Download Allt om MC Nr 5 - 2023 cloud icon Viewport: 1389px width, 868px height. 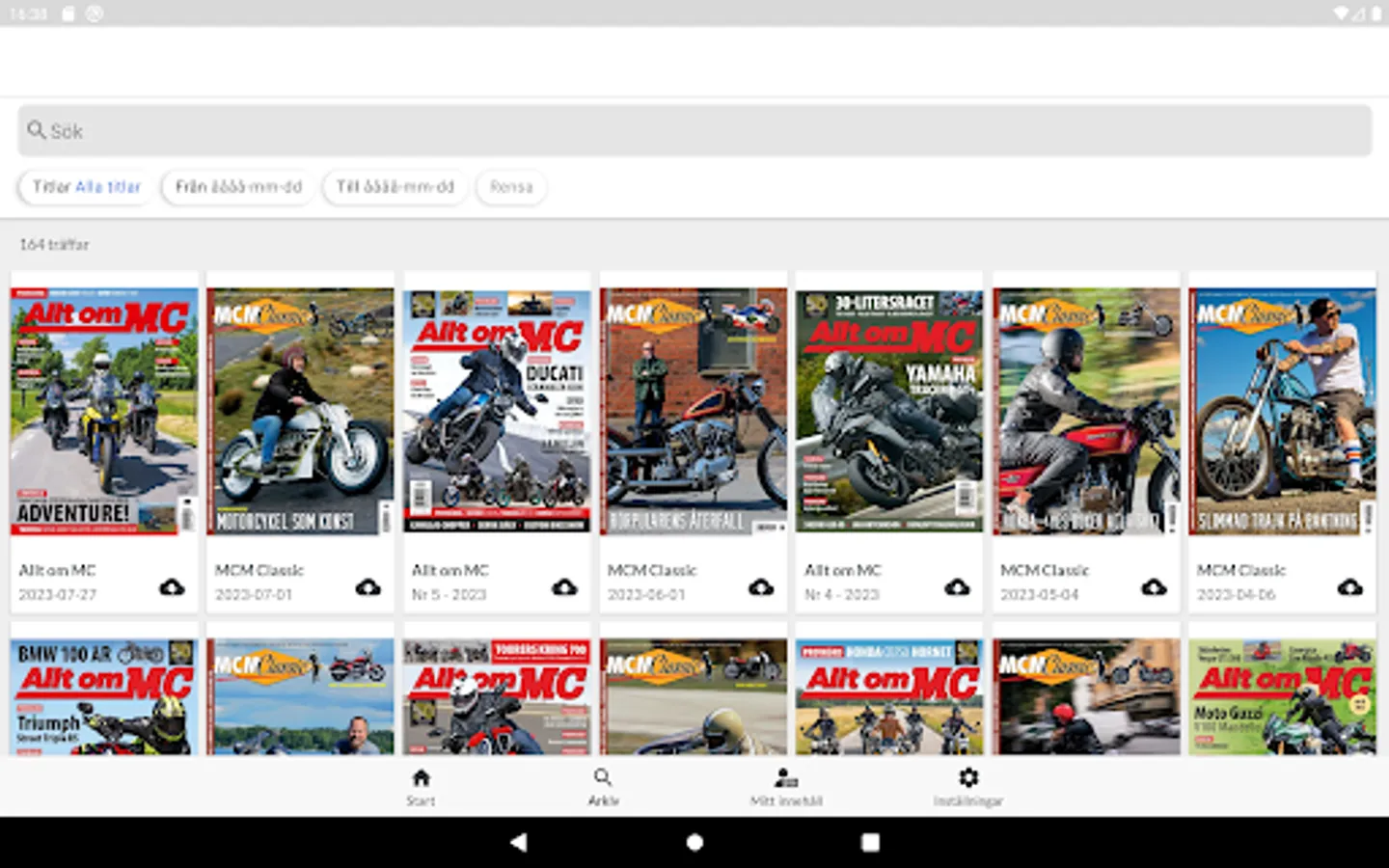(564, 587)
